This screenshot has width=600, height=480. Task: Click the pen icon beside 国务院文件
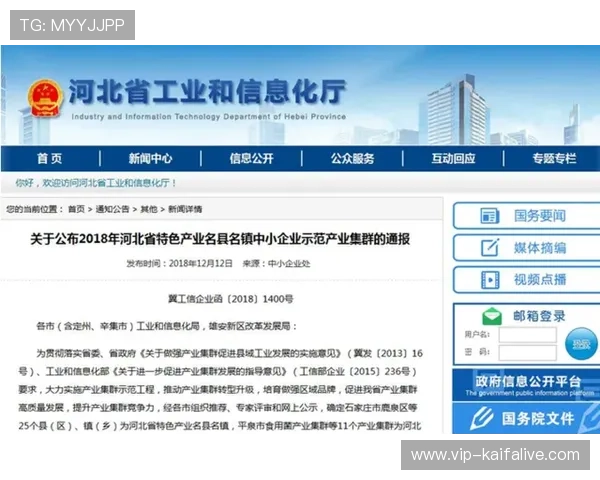click(481, 418)
